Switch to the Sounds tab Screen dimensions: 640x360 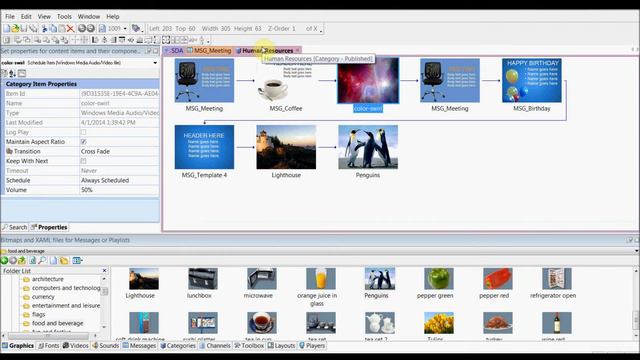click(x=105, y=346)
